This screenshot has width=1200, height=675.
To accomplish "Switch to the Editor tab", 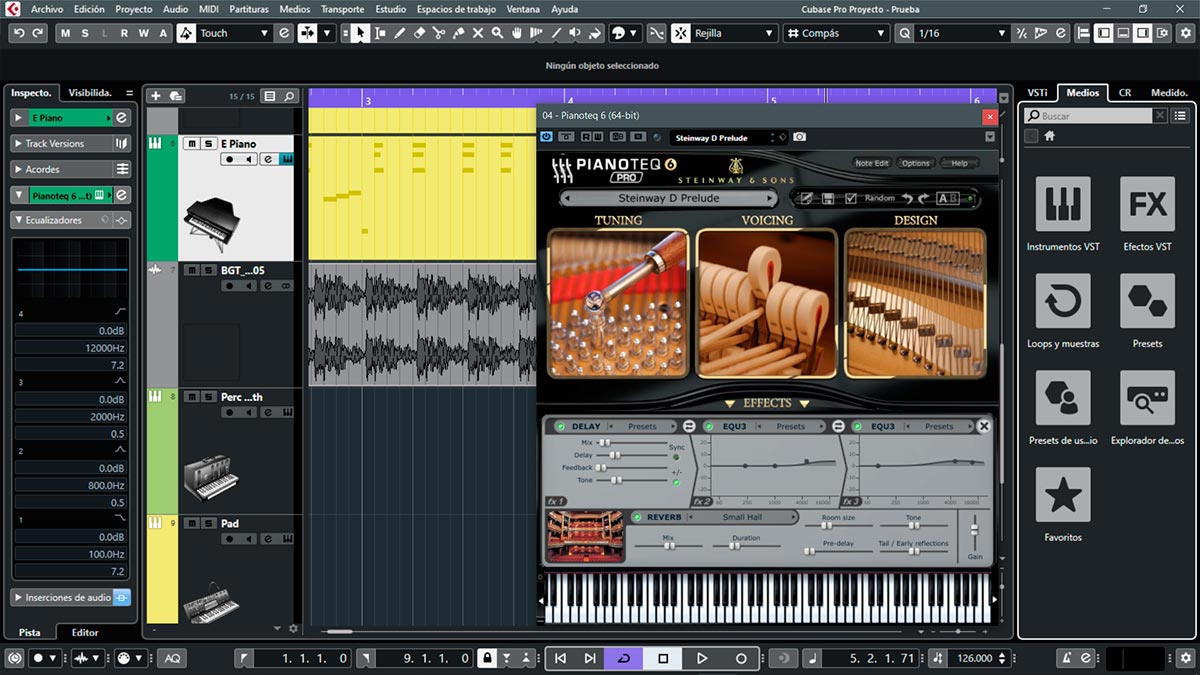I will coord(85,632).
